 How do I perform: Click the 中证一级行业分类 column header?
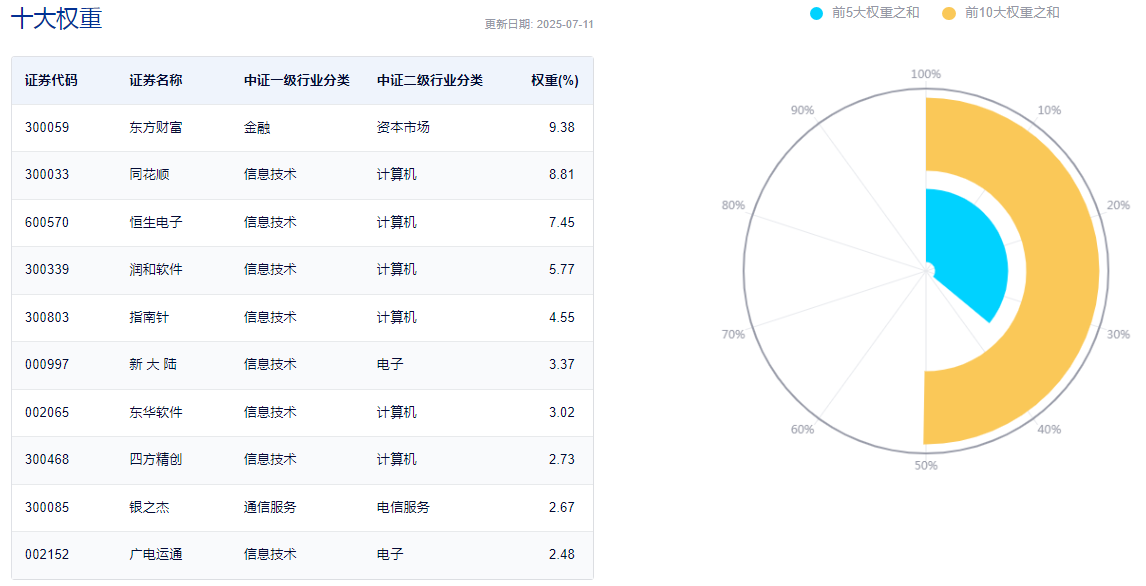(x=297, y=80)
